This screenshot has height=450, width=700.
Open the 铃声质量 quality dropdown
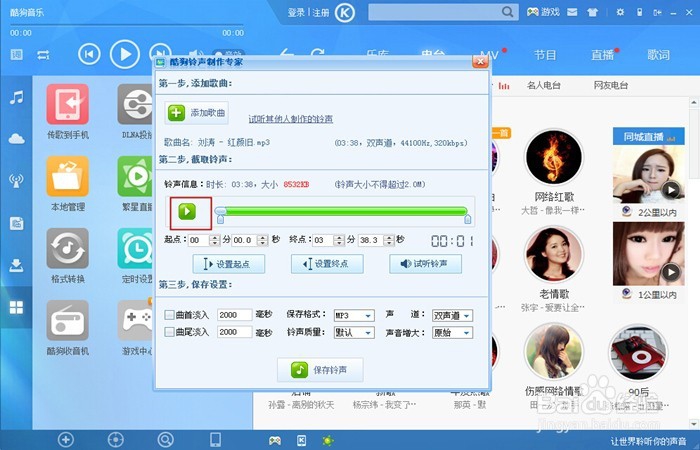(x=354, y=333)
